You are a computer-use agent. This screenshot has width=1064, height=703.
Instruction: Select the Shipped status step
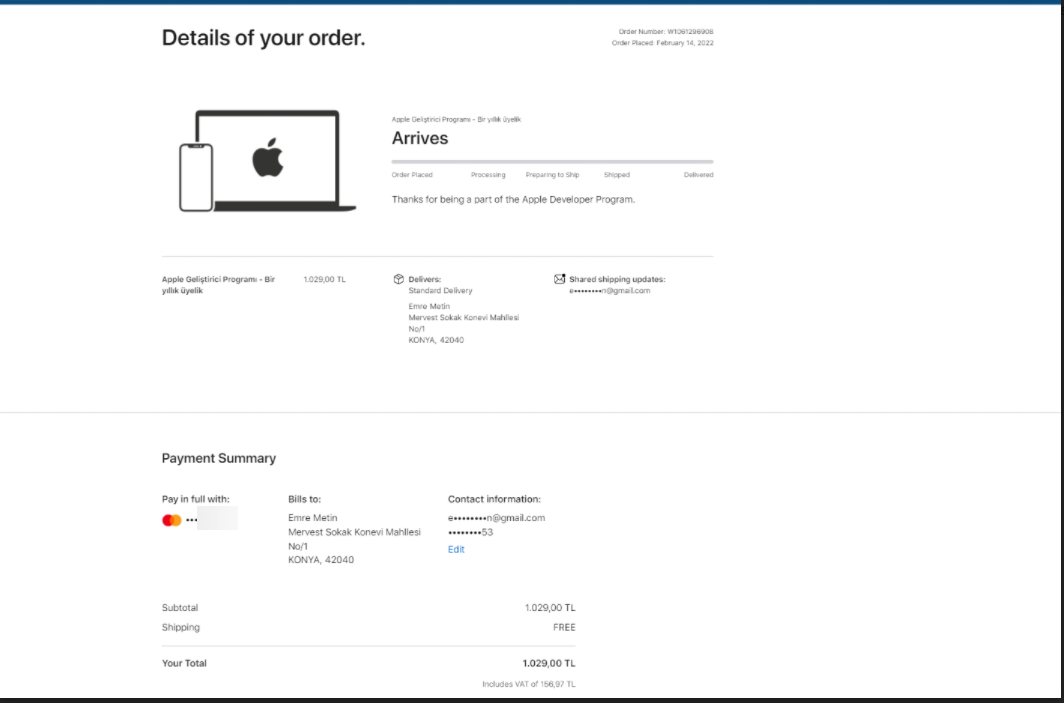pos(616,175)
